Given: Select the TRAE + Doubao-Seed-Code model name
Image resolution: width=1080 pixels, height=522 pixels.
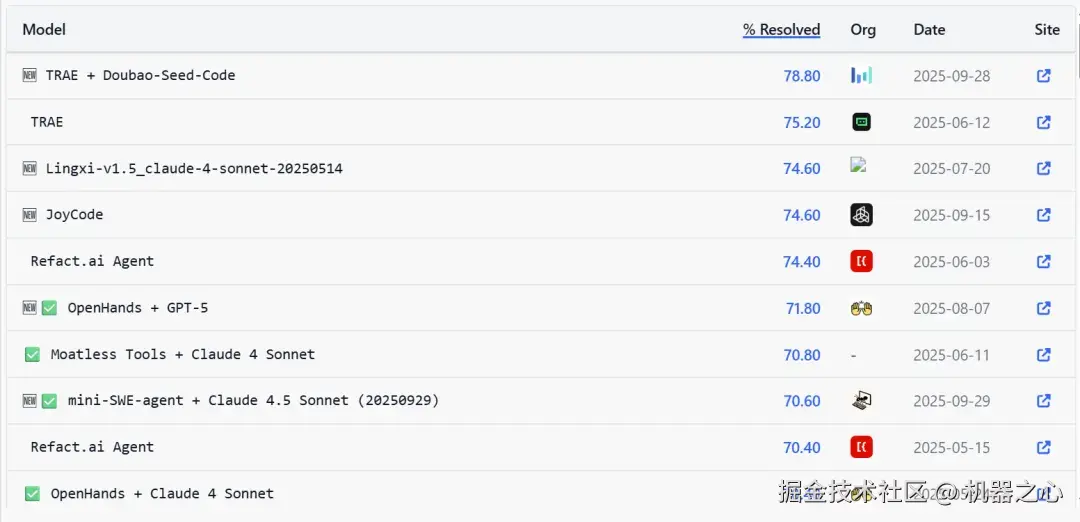Looking at the screenshot, I should [141, 75].
